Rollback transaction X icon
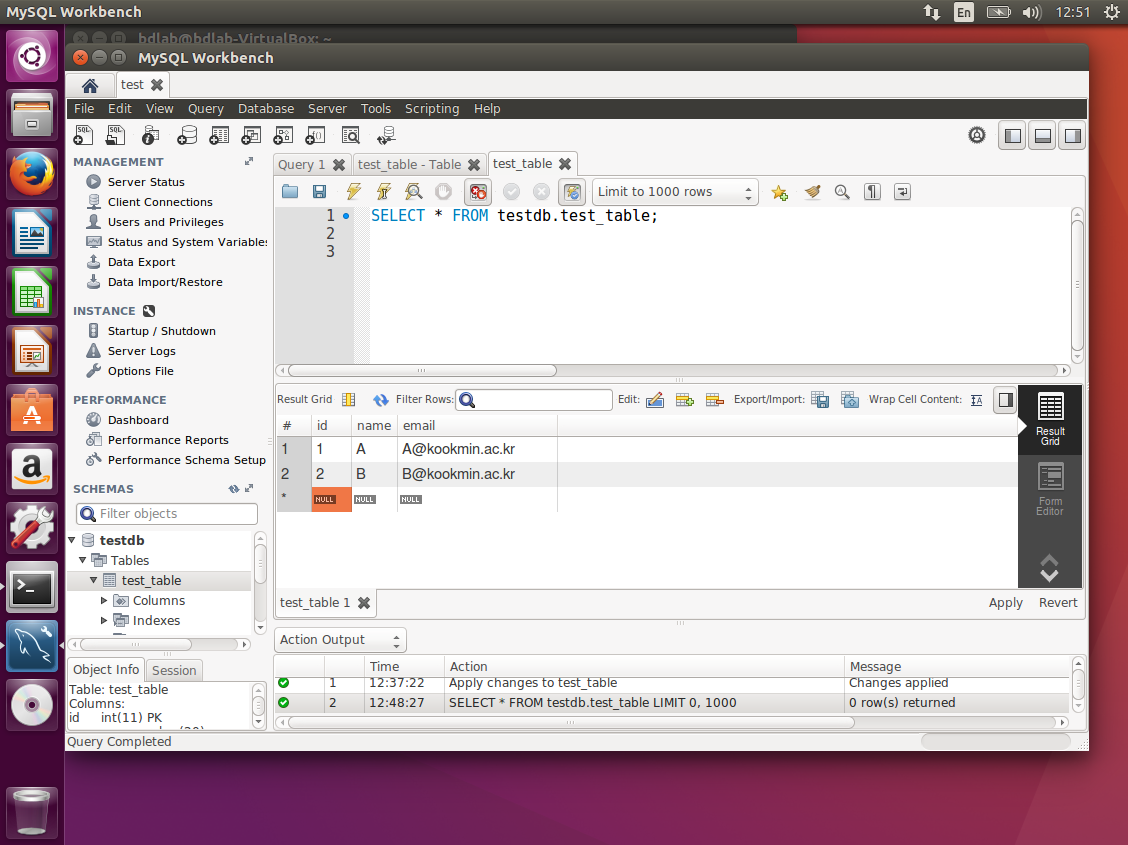The width and height of the screenshot is (1128, 845). [x=541, y=191]
